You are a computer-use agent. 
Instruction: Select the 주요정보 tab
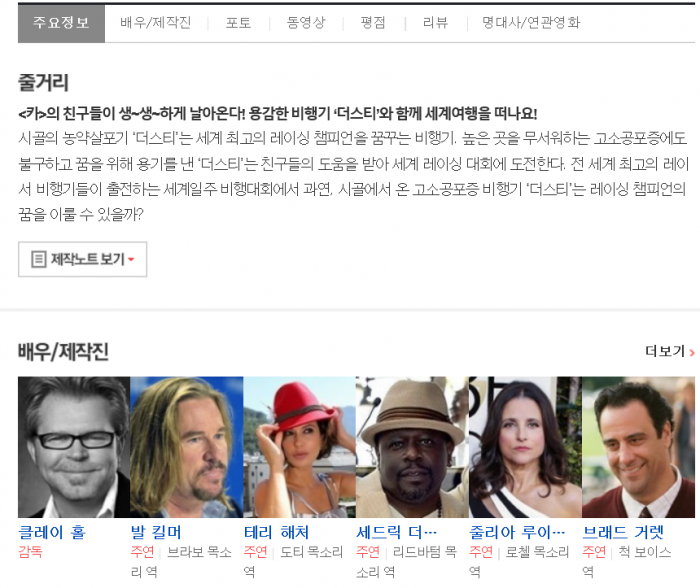[x=61, y=23]
